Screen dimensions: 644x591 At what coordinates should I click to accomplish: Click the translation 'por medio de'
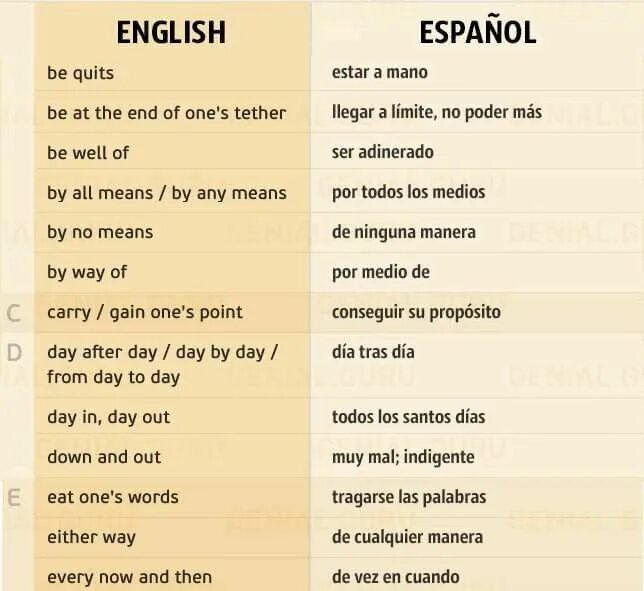381,272
